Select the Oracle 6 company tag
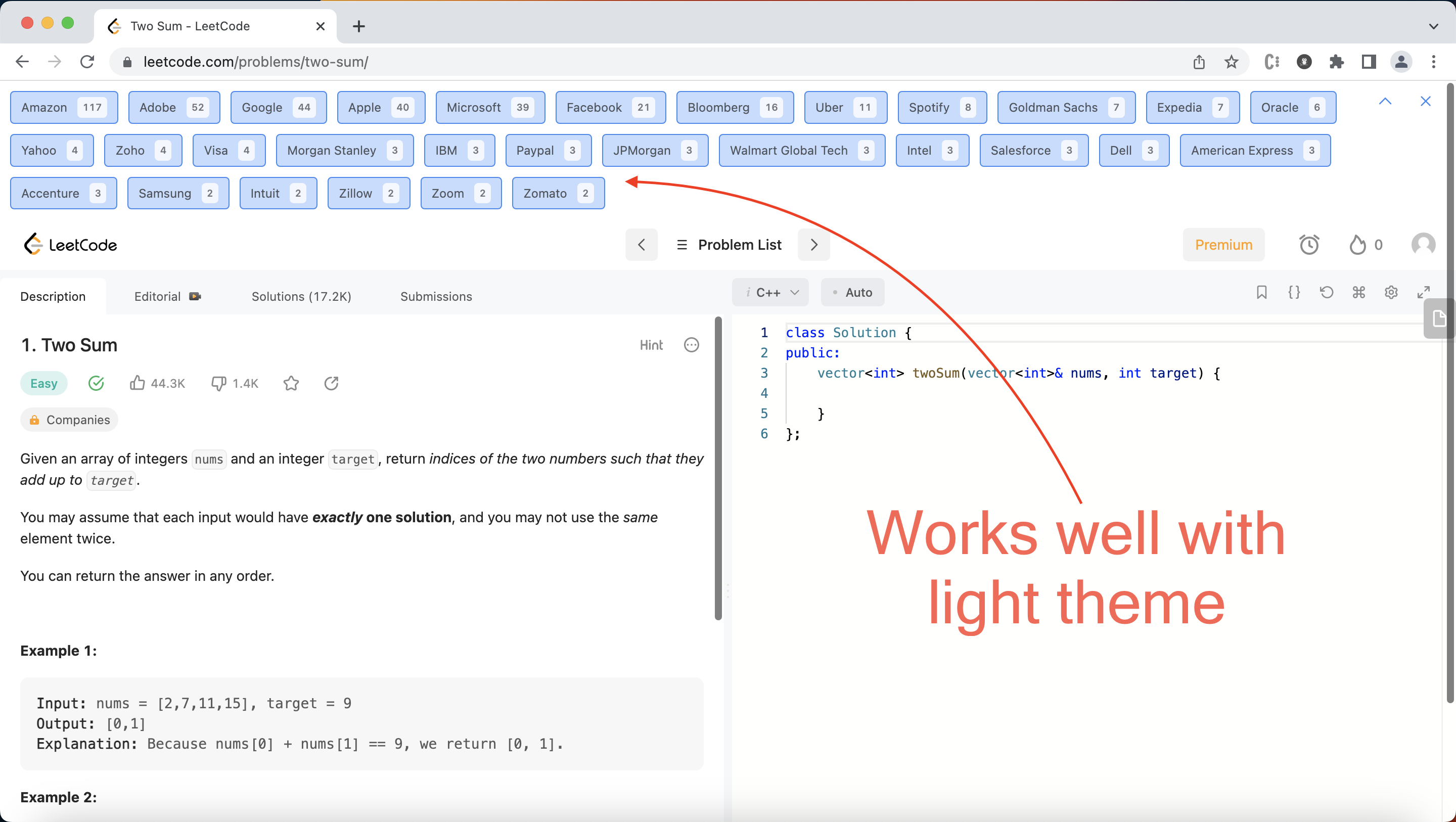This screenshot has height=822, width=1456. 1293,107
